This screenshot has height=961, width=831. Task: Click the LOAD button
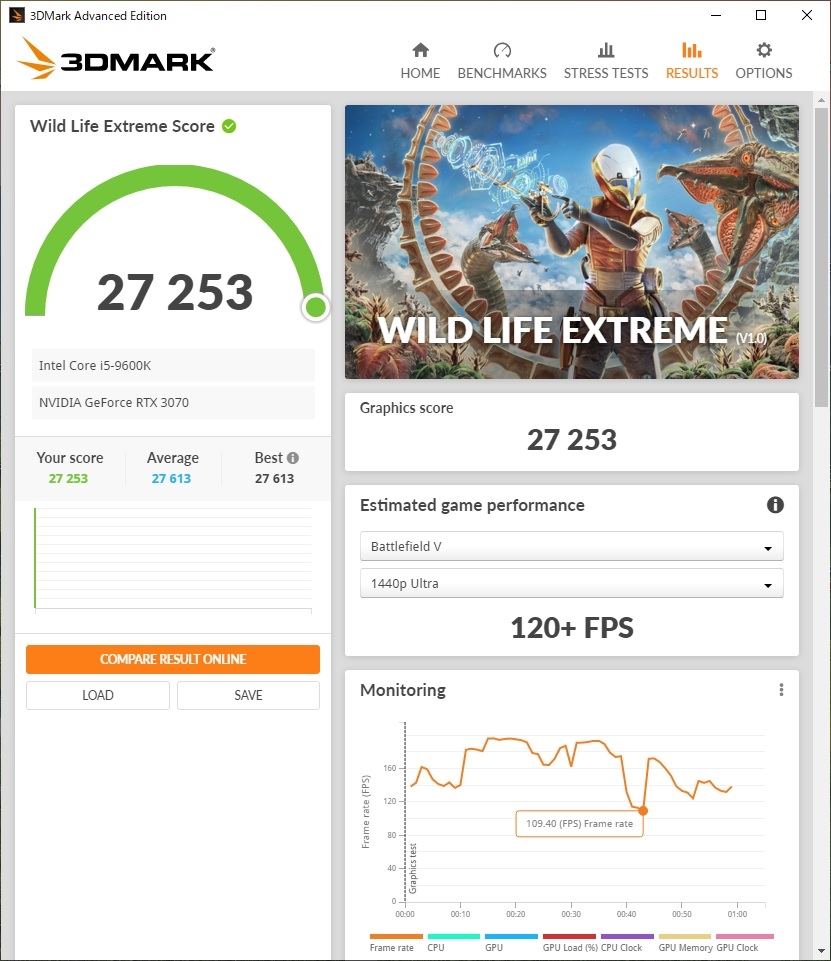tap(98, 695)
